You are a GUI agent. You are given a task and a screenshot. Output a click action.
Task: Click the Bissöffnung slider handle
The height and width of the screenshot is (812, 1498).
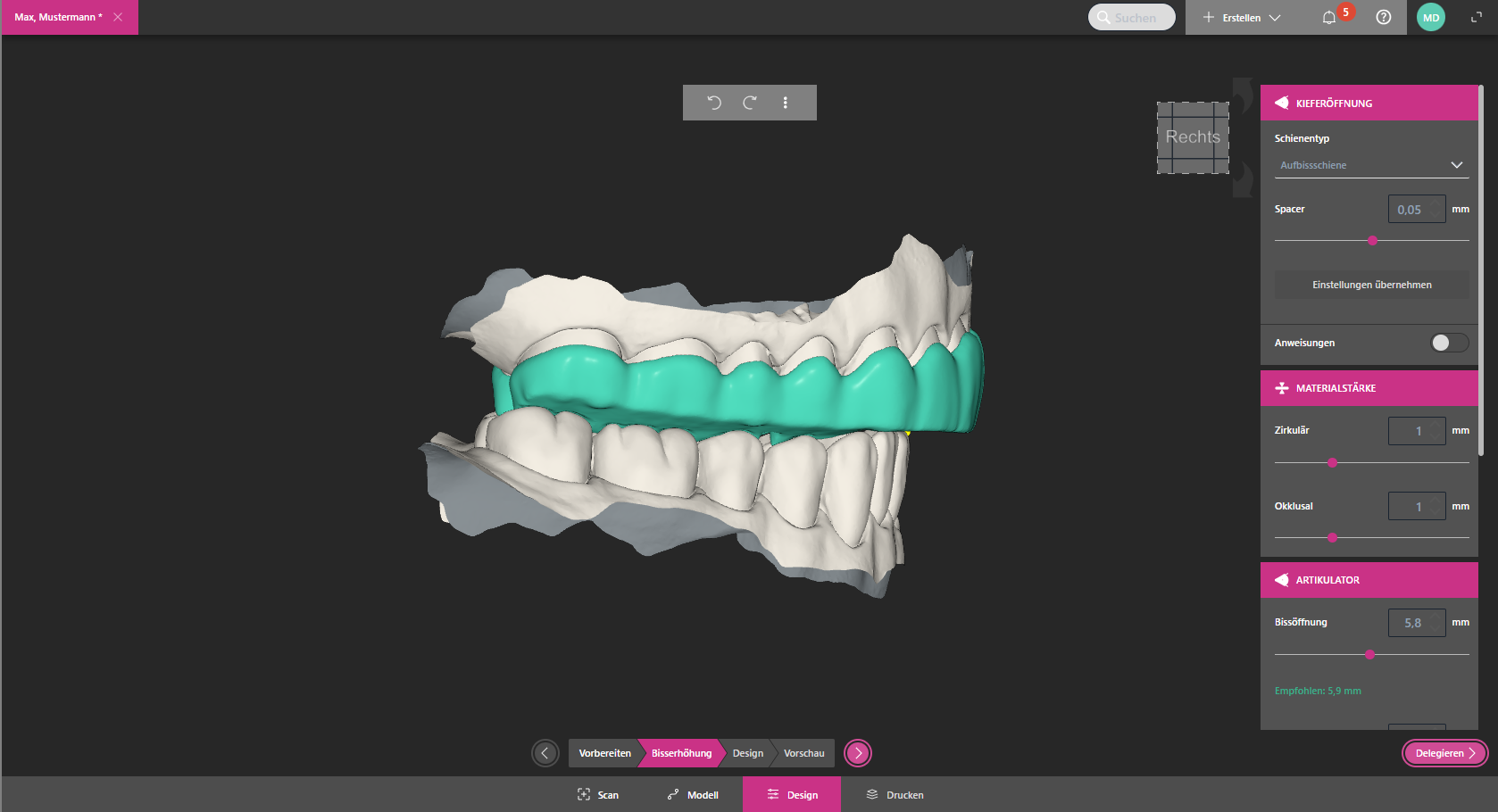pyautogui.click(x=1369, y=655)
